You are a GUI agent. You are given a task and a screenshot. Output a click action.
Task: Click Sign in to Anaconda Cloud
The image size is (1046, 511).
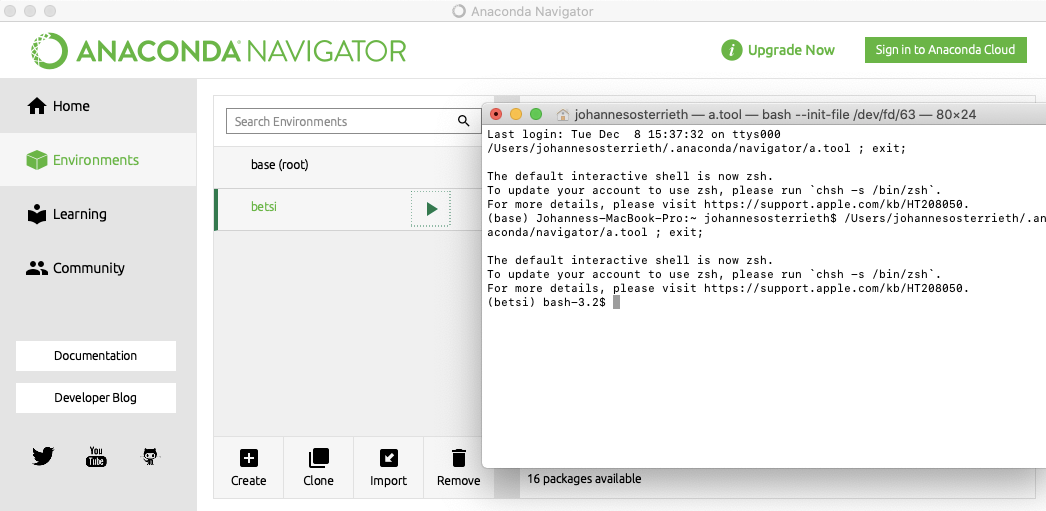click(x=945, y=50)
